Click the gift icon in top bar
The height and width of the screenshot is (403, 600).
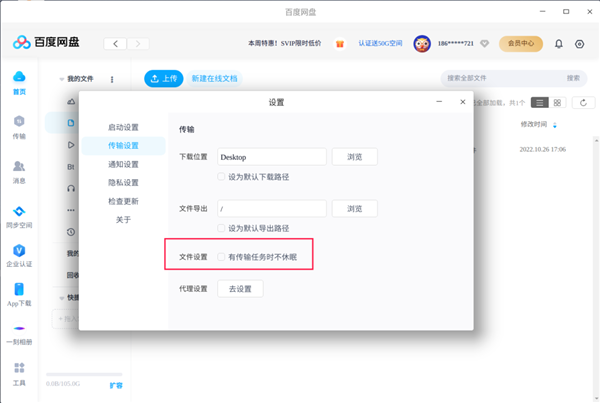[x=339, y=44]
